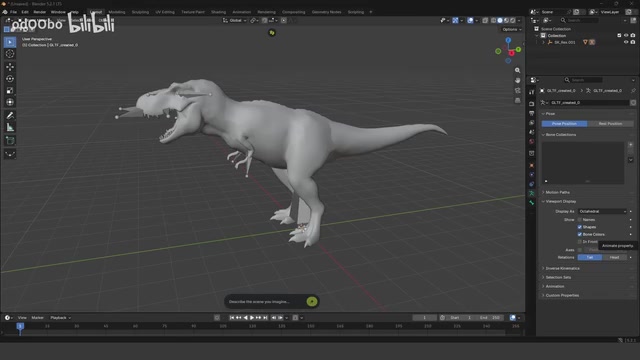Select the Cursor tool
The image size is (640, 360).
(10, 54)
